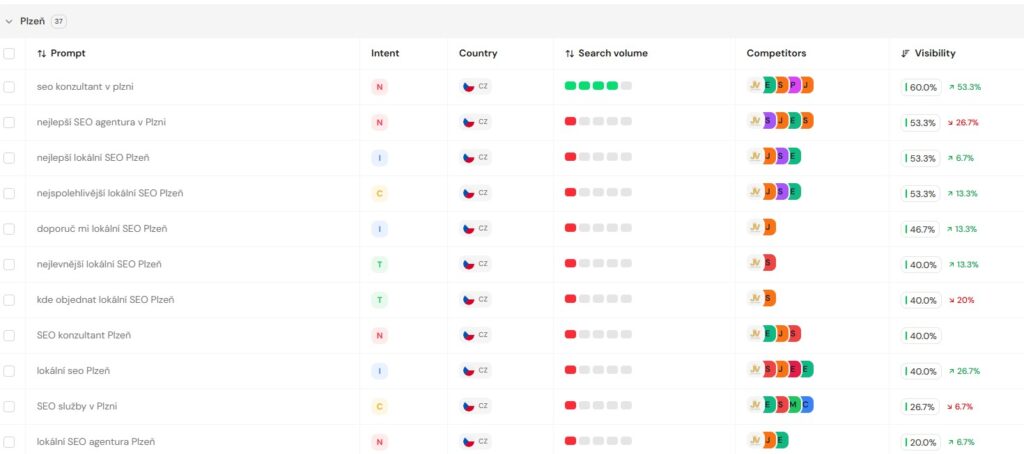Click competitor avatars for 'seo konzultant v plzni'
Image resolution: width=1024 pixels, height=454 pixels.
(x=781, y=86)
